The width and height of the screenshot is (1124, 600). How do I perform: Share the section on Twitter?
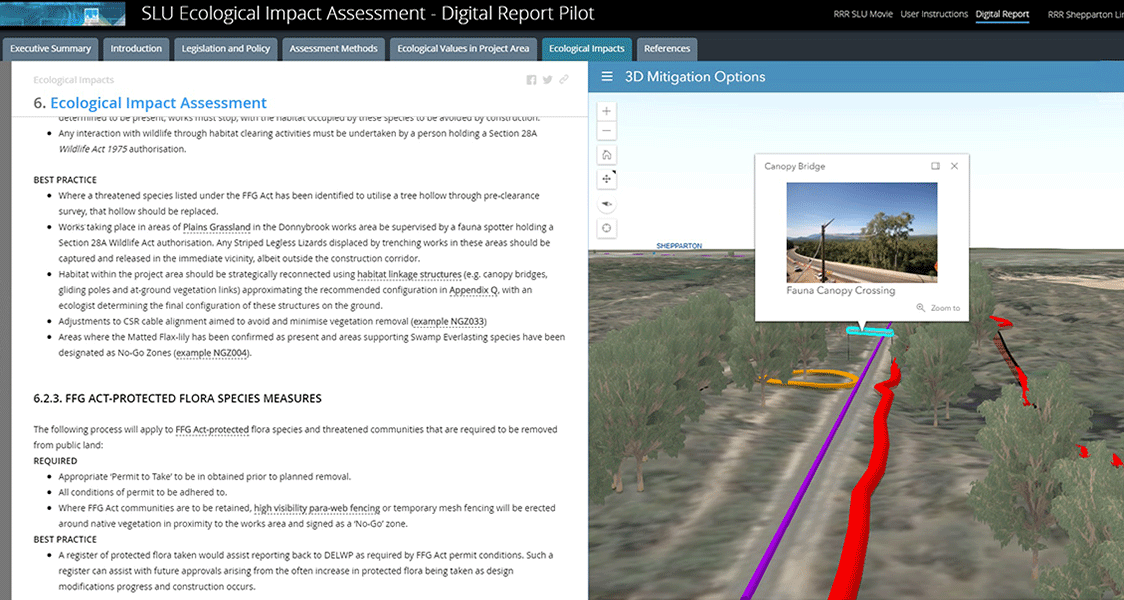(548, 80)
